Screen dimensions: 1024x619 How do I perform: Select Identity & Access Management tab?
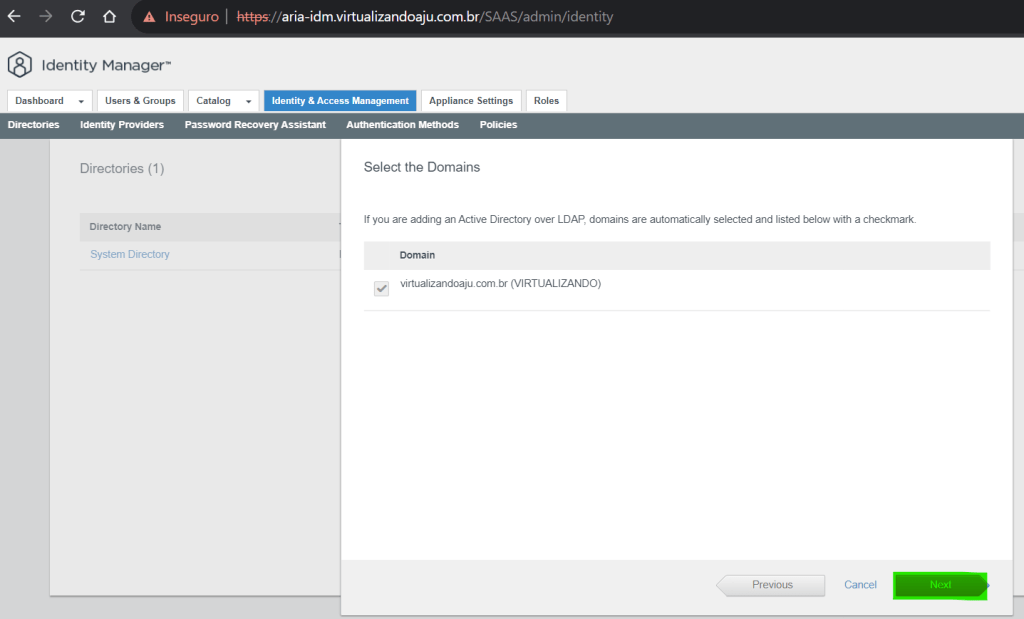tap(340, 101)
